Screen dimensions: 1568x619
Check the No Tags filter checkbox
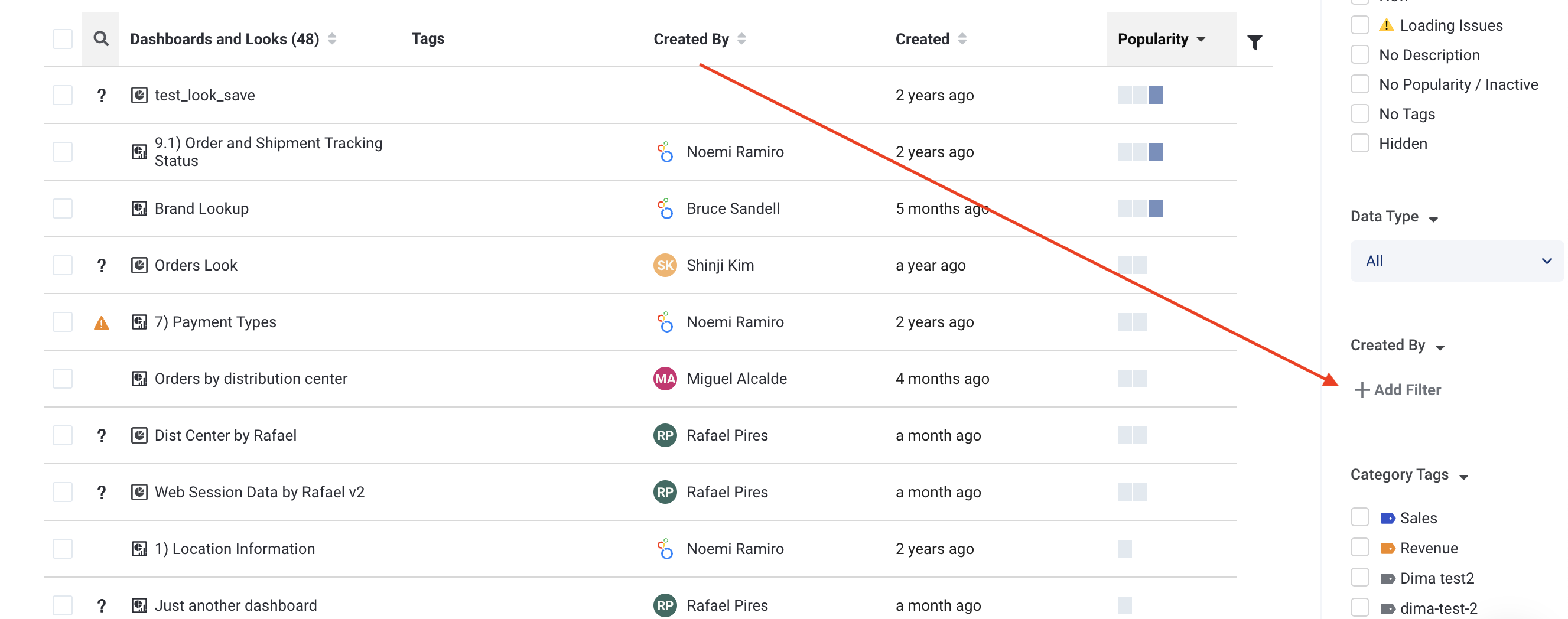[x=1360, y=114]
